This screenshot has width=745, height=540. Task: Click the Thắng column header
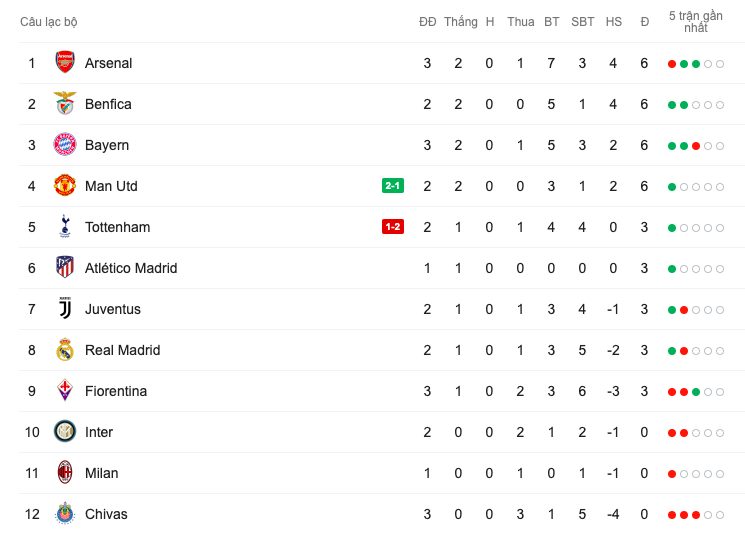461,22
